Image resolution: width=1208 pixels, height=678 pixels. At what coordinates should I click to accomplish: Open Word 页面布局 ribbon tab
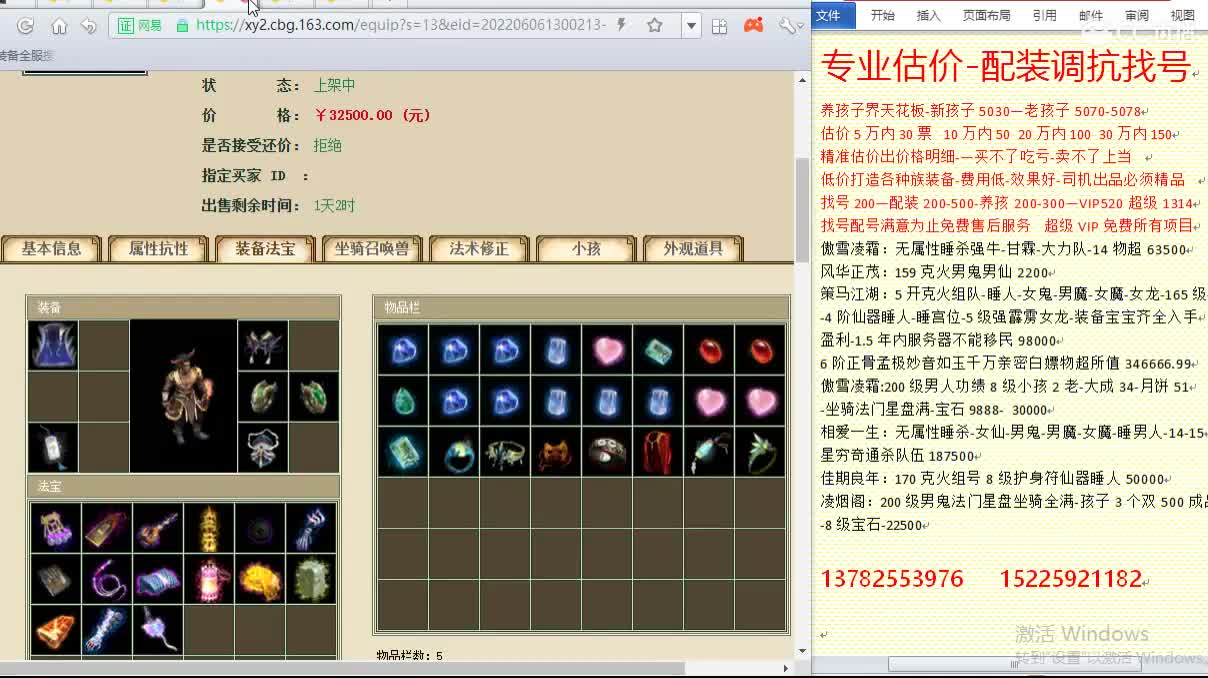986,15
